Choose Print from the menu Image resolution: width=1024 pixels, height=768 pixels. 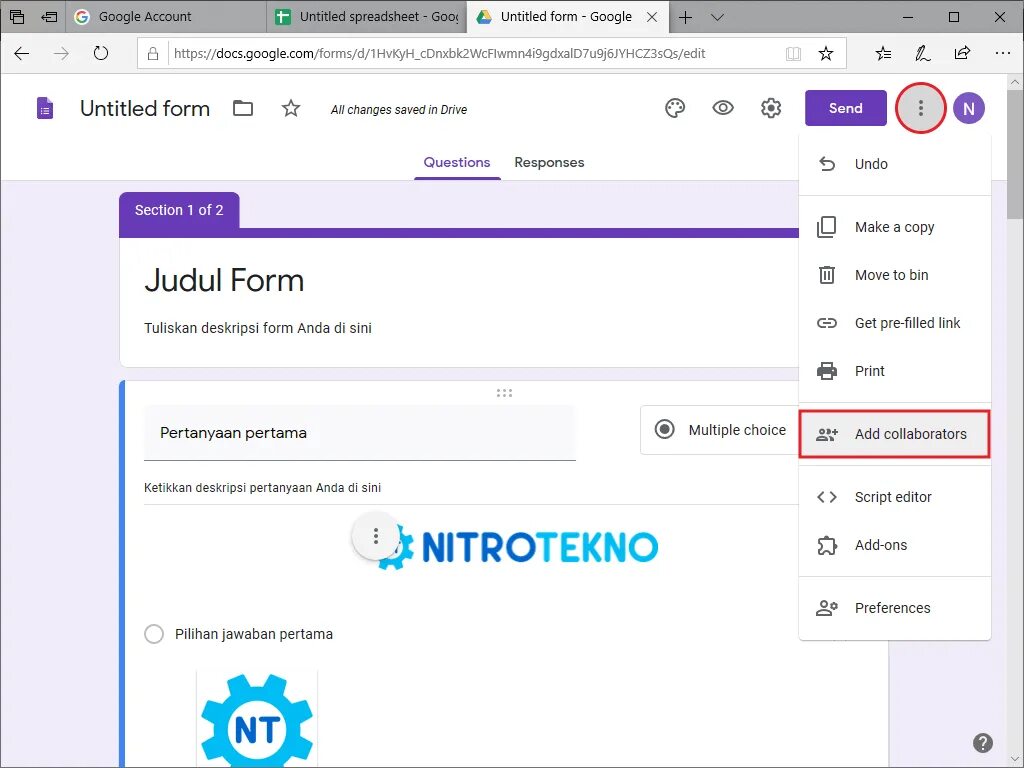tap(895, 371)
